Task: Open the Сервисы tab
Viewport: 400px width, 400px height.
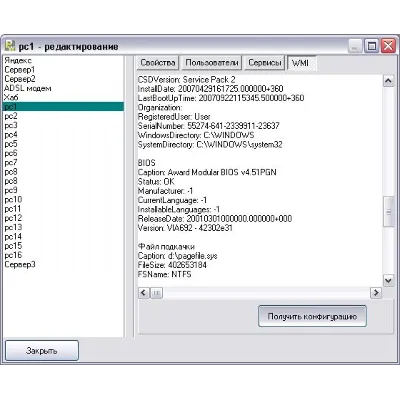Action: pyautogui.click(x=265, y=63)
